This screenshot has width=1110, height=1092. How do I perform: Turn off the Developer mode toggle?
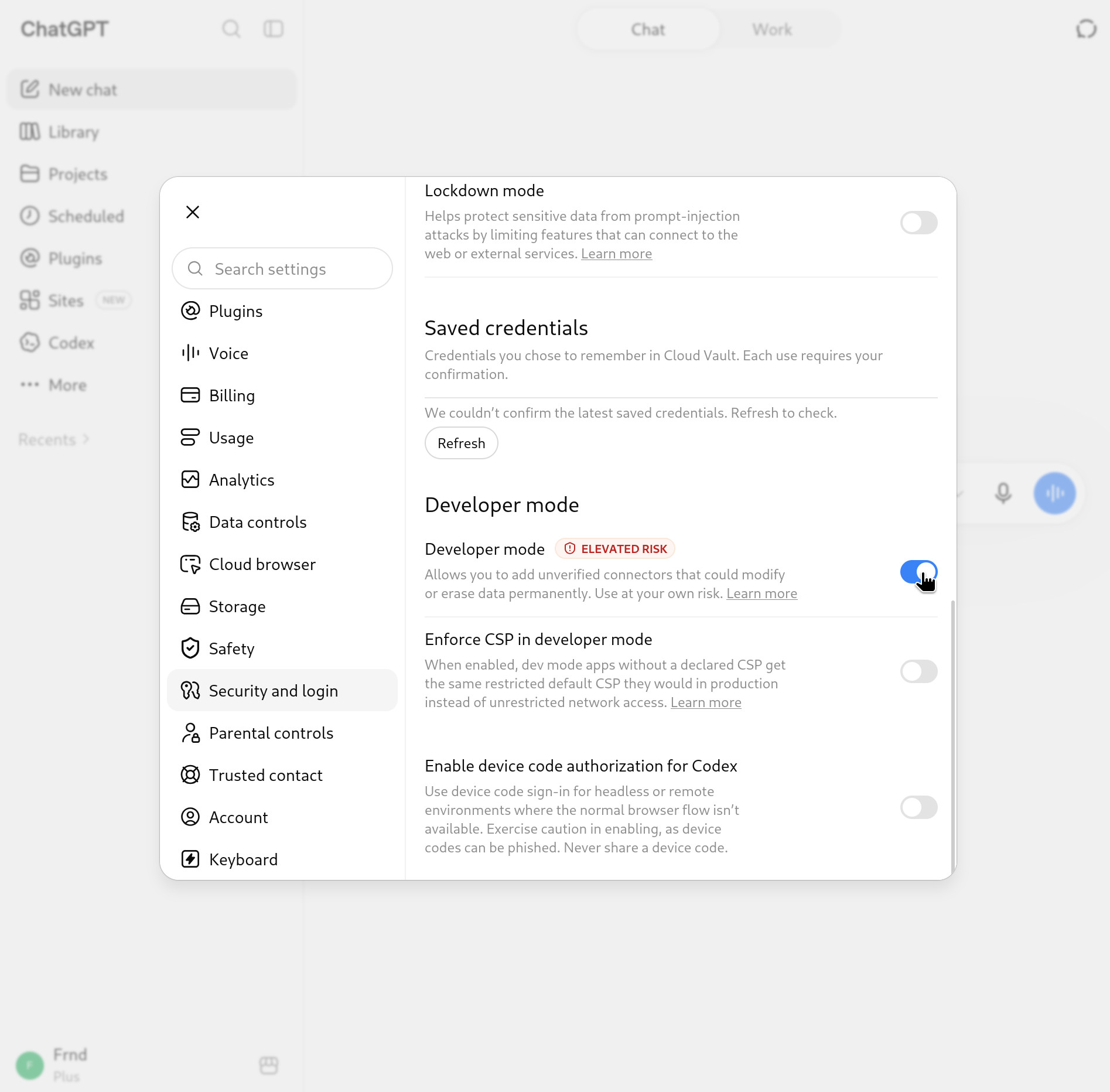click(x=918, y=572)
